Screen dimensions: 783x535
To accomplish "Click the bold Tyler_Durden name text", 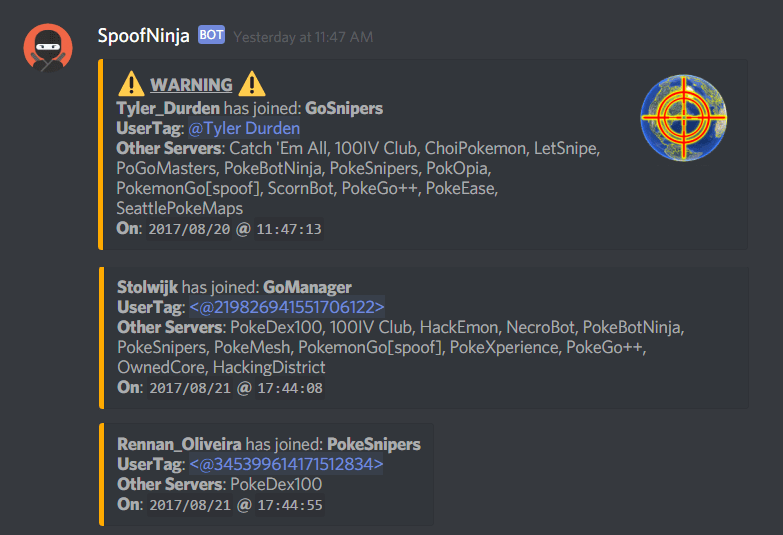I will click(168, 108).
